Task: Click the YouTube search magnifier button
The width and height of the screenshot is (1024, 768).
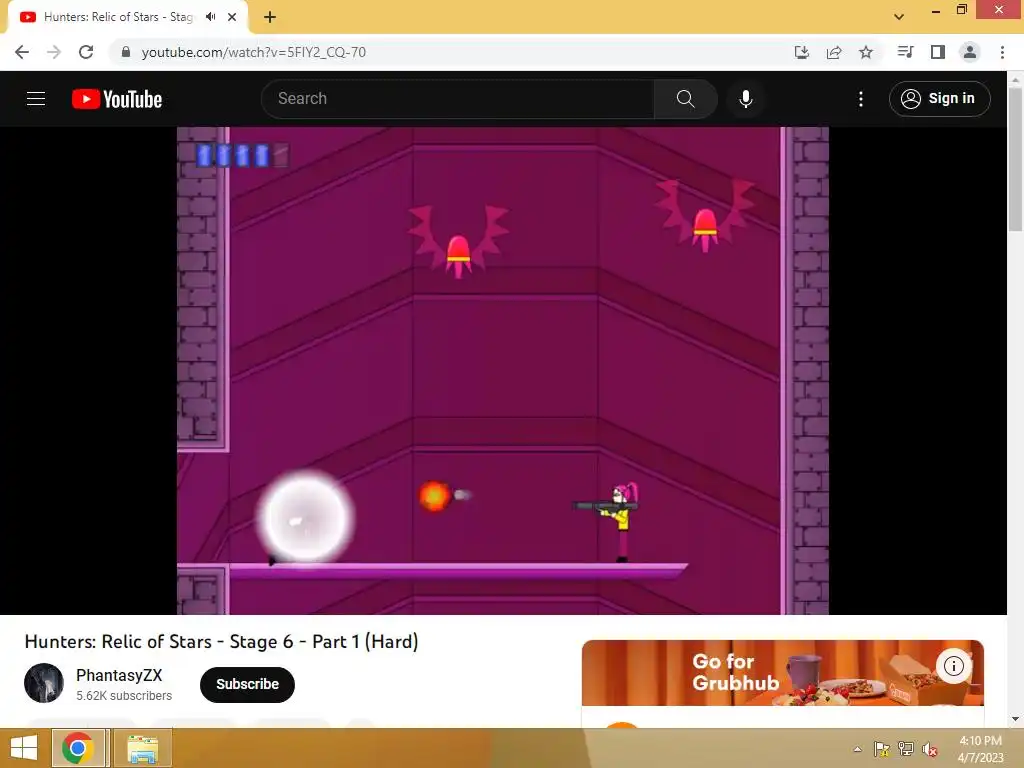Action: (685, 99)
